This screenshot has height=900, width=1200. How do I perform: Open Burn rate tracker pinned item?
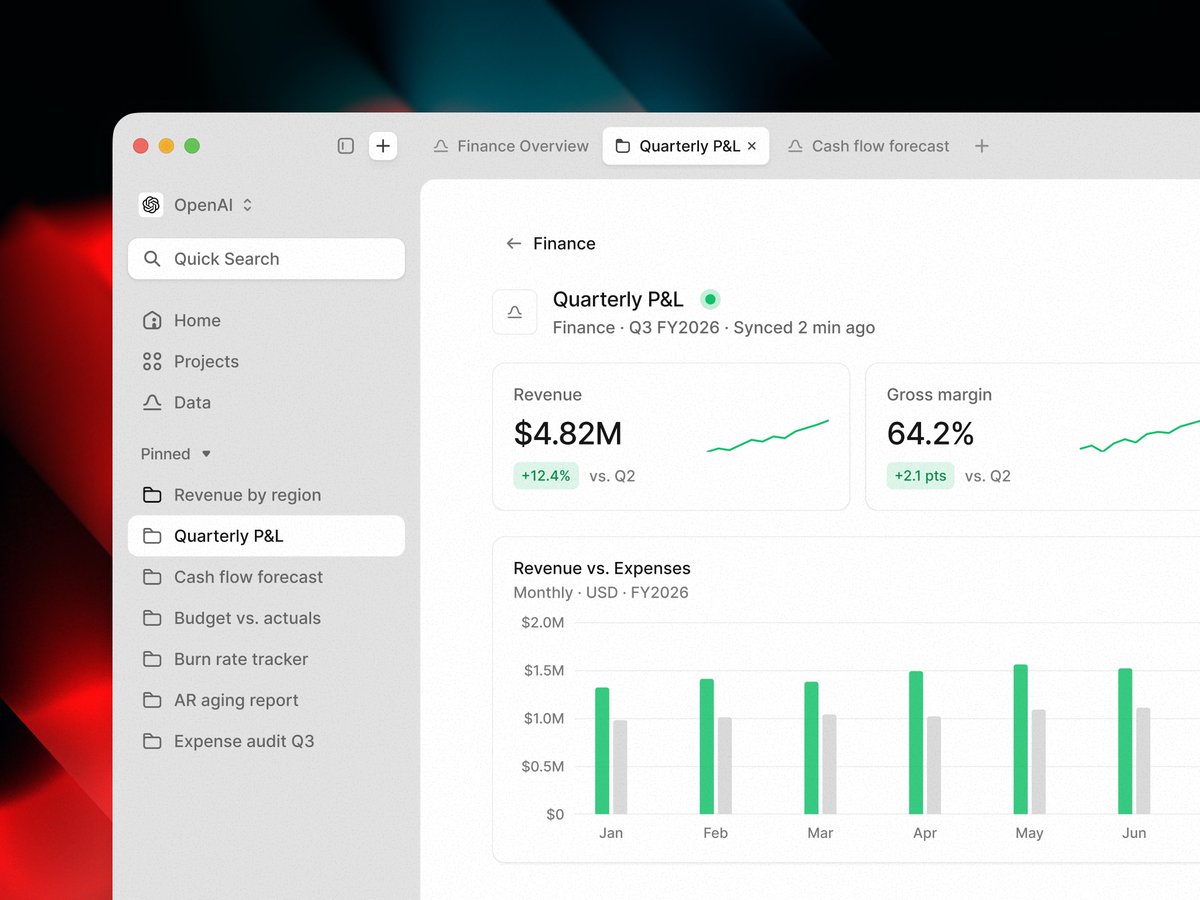[x=266, y=659]
